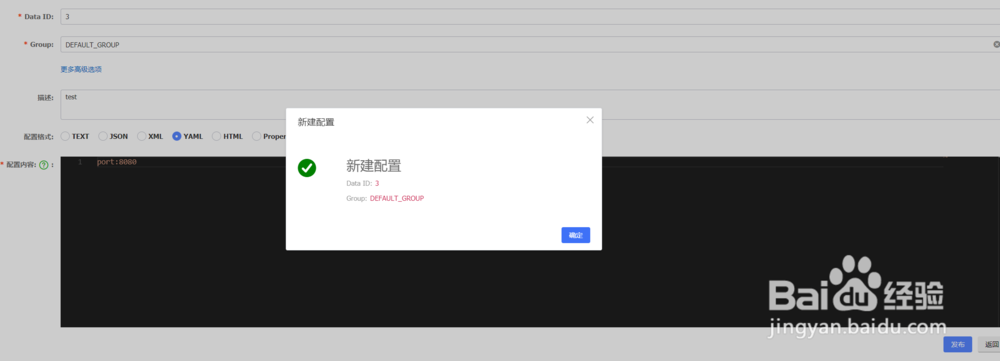Select the Properties format radio button

coord(256,136)
